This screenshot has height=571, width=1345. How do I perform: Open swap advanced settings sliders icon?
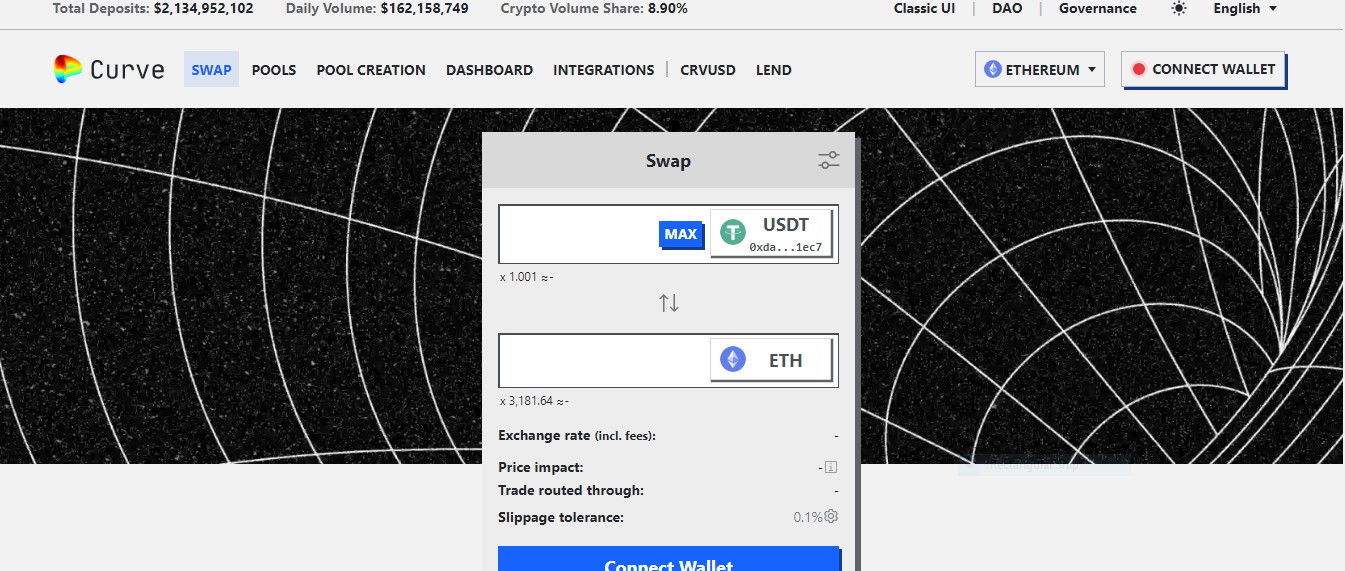[829, 160]
